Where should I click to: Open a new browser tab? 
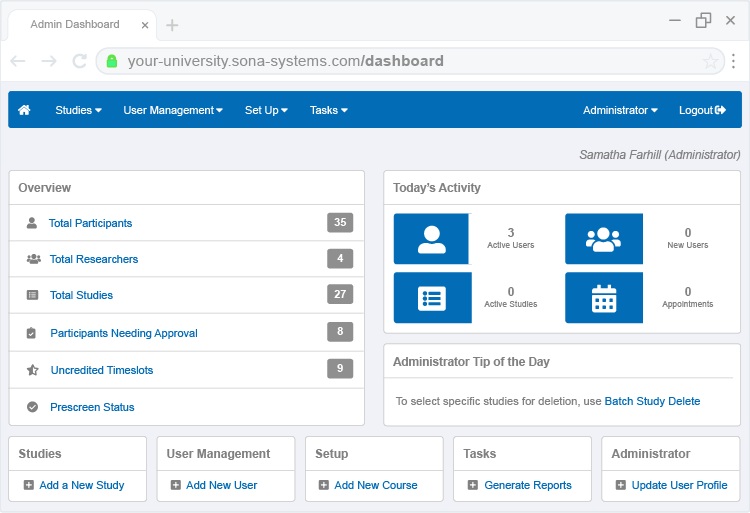[172, 25]
